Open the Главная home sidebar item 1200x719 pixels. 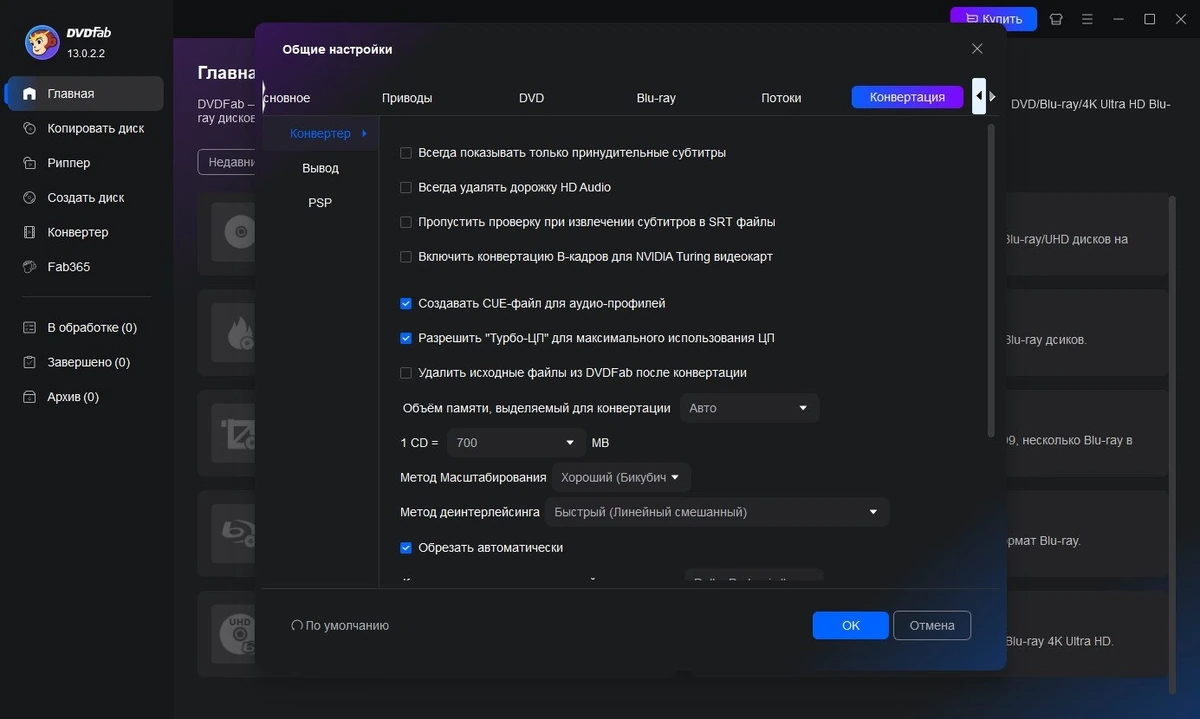pos(84,93)
